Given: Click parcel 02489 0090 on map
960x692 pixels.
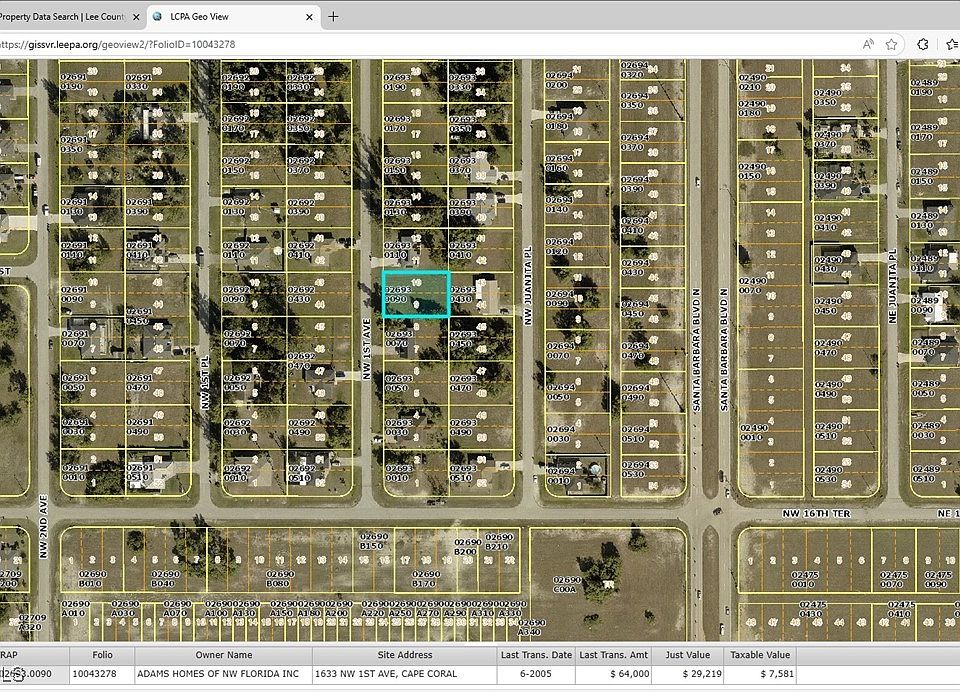Looking at the screenshot, I should pyautogui.click(x=935, y=305).
